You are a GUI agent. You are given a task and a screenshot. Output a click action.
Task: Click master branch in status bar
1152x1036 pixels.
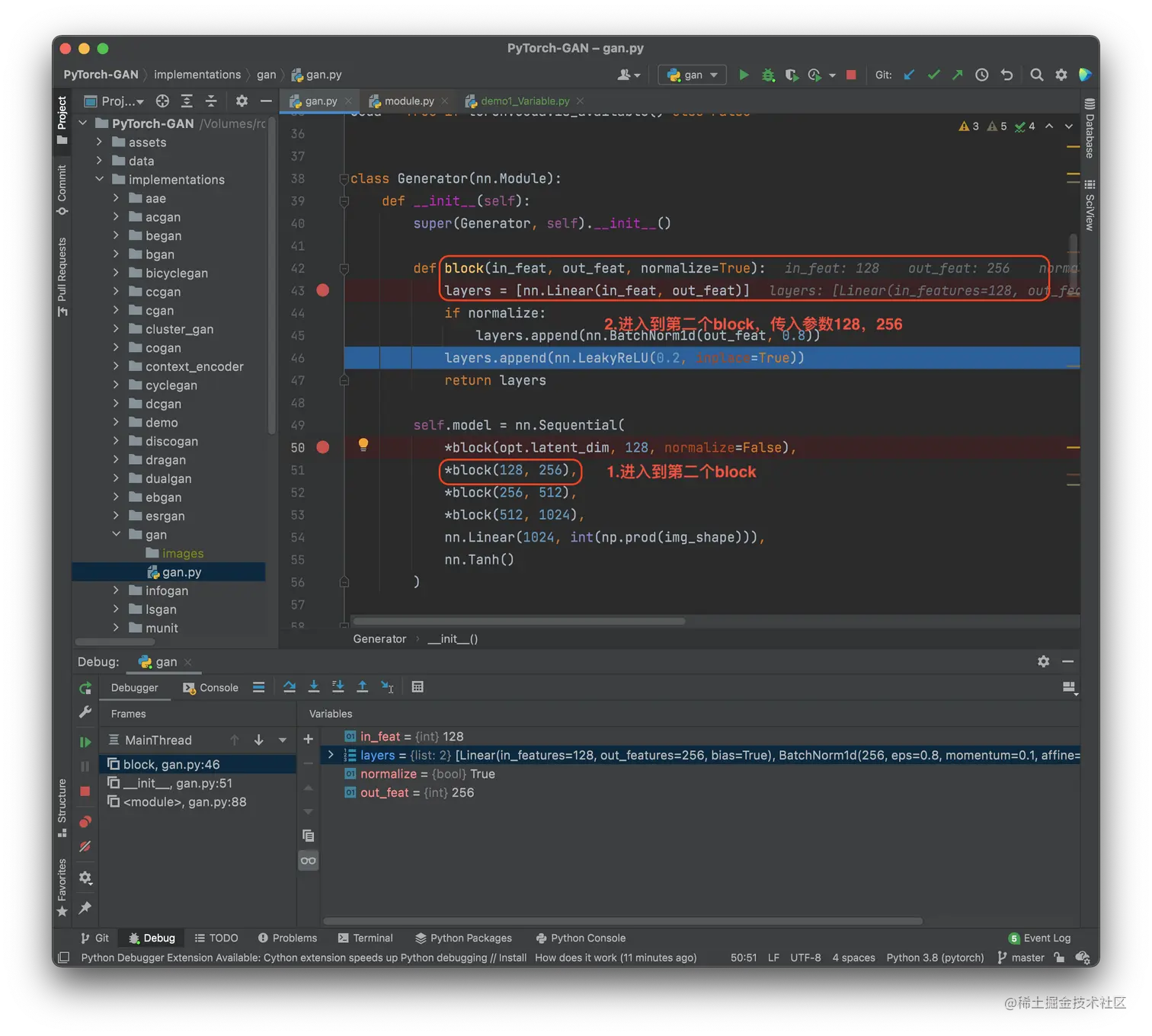pyautogui.click(x=1021, y=958)
